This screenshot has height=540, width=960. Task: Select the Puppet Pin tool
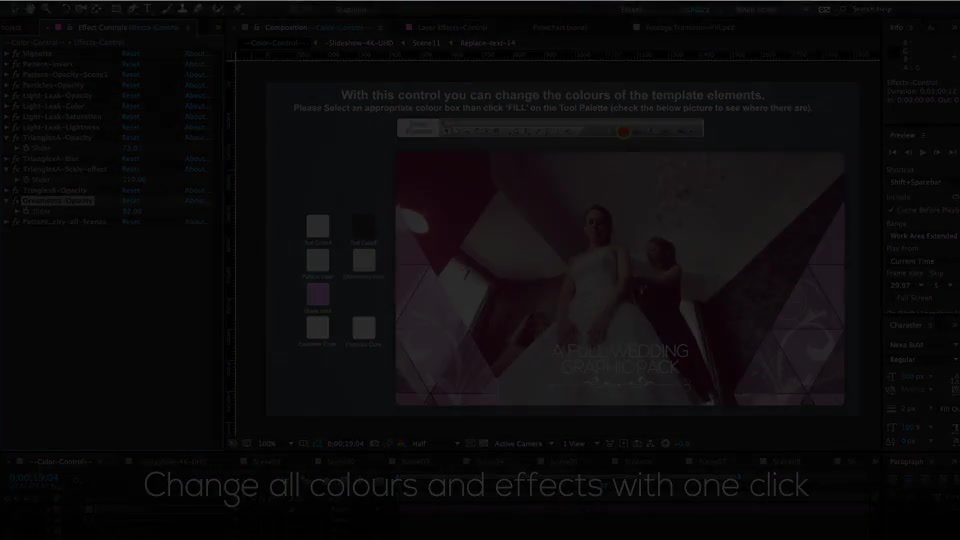238,9
